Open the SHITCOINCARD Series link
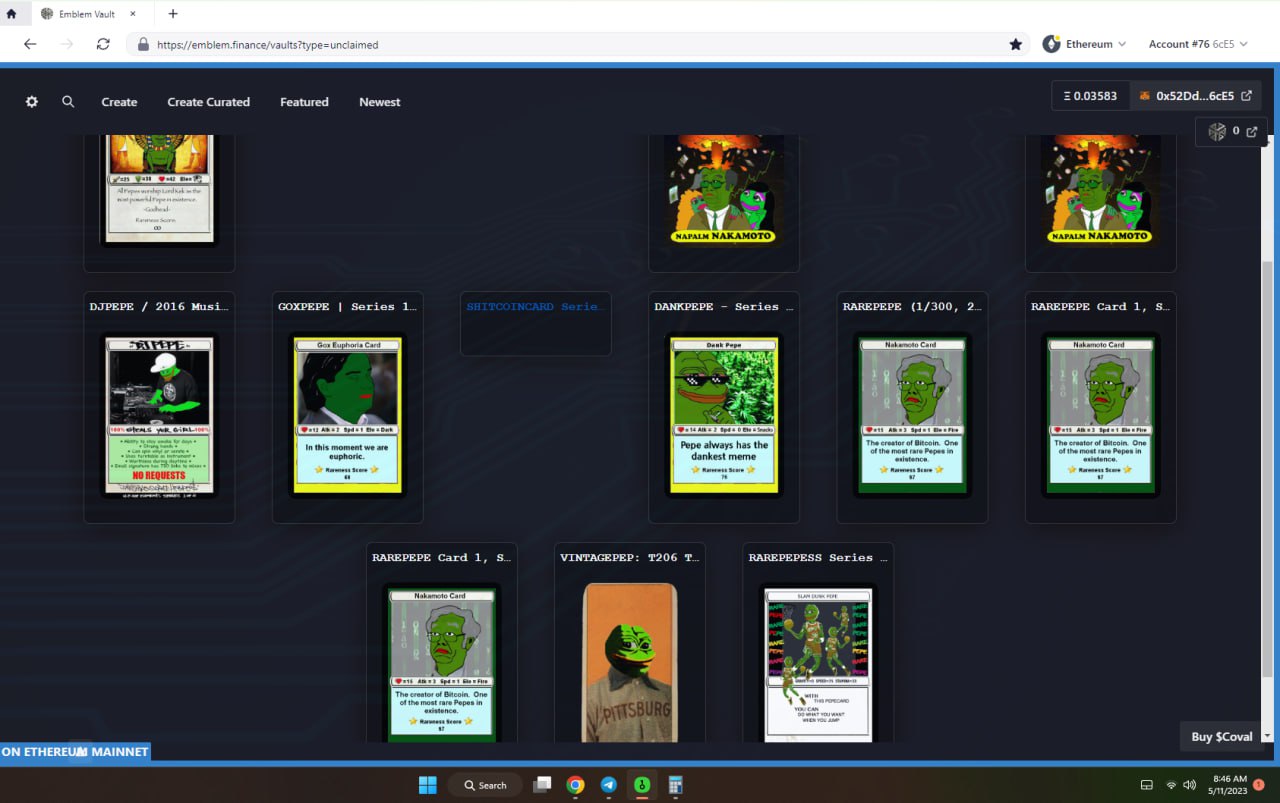 (x=535, y=307)
